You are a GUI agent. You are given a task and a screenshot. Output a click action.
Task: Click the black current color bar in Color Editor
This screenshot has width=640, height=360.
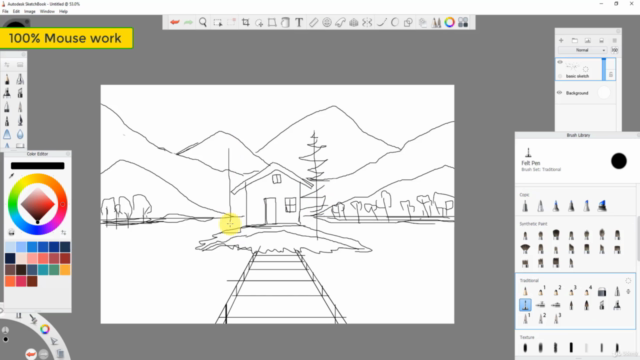38,166
